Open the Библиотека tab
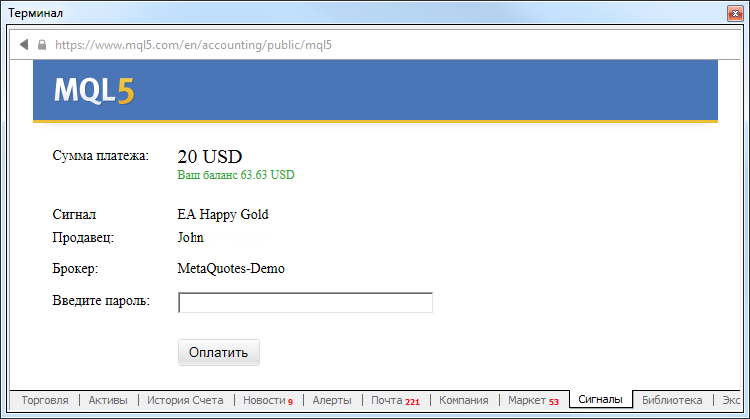 (x=672, y=400)
